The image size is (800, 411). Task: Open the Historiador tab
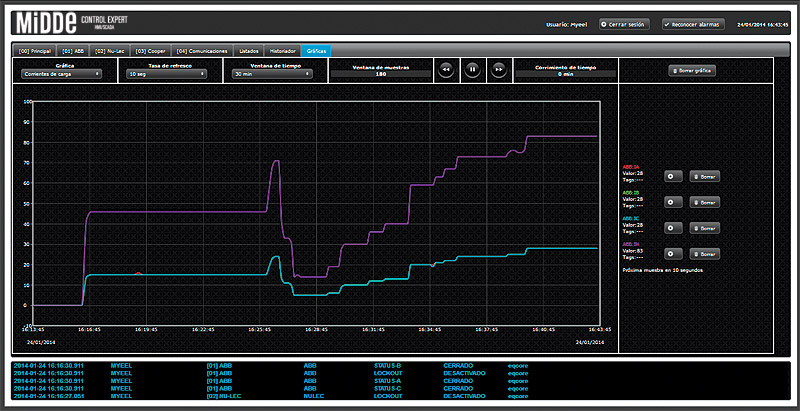[x=283, y=50]
